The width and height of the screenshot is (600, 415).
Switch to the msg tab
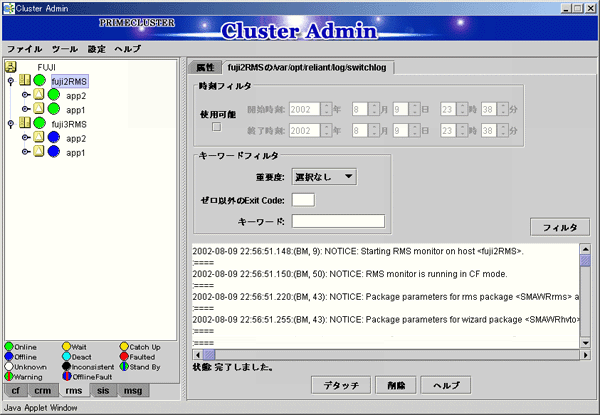pos(133,391)
